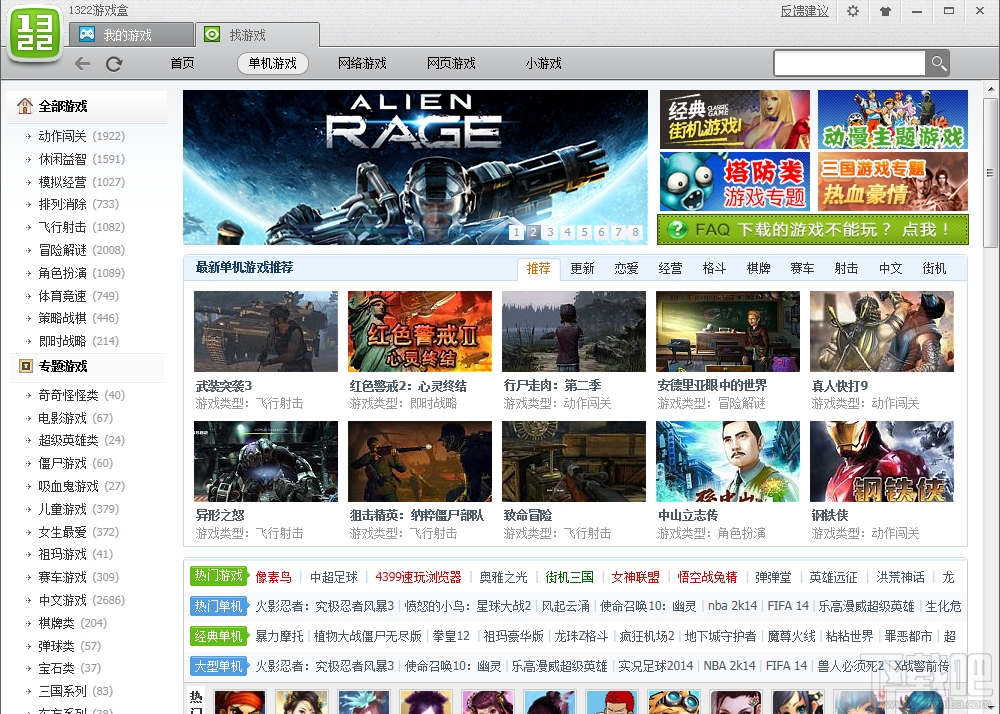
Task: Select the 赛车 tab
Action: 802,268
